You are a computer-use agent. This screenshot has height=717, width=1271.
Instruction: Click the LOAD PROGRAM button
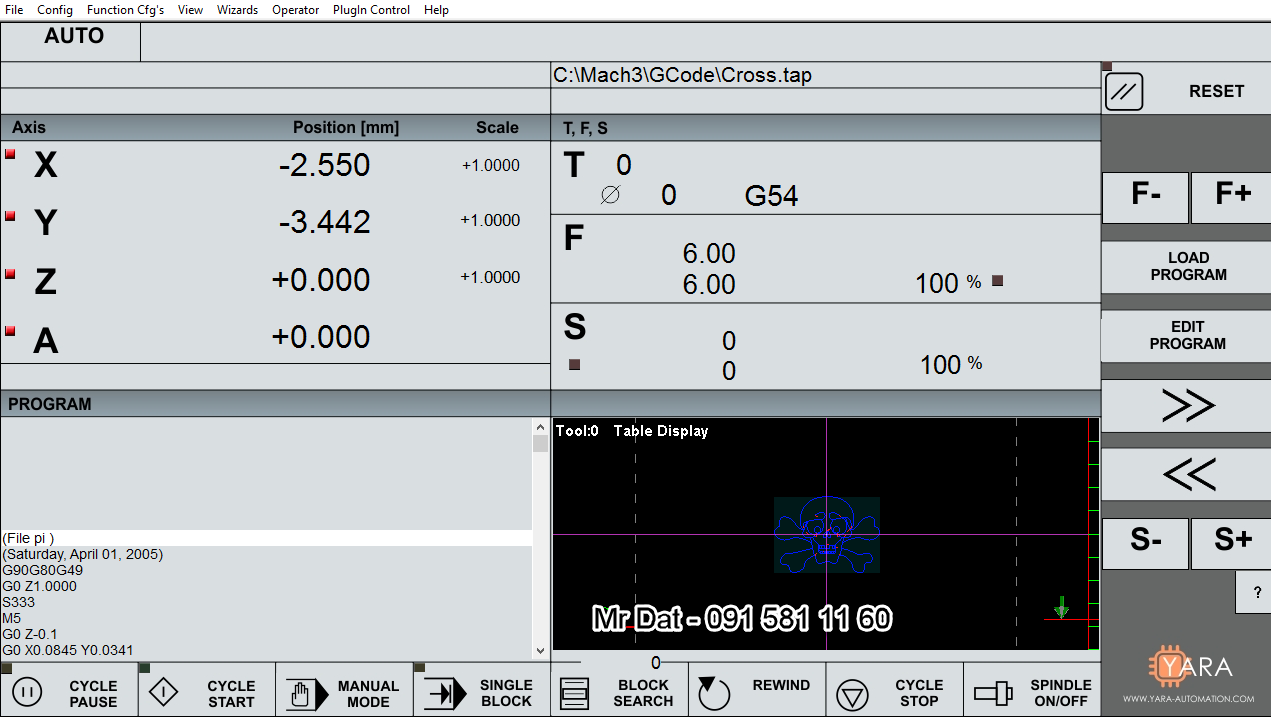(1187, 266)
